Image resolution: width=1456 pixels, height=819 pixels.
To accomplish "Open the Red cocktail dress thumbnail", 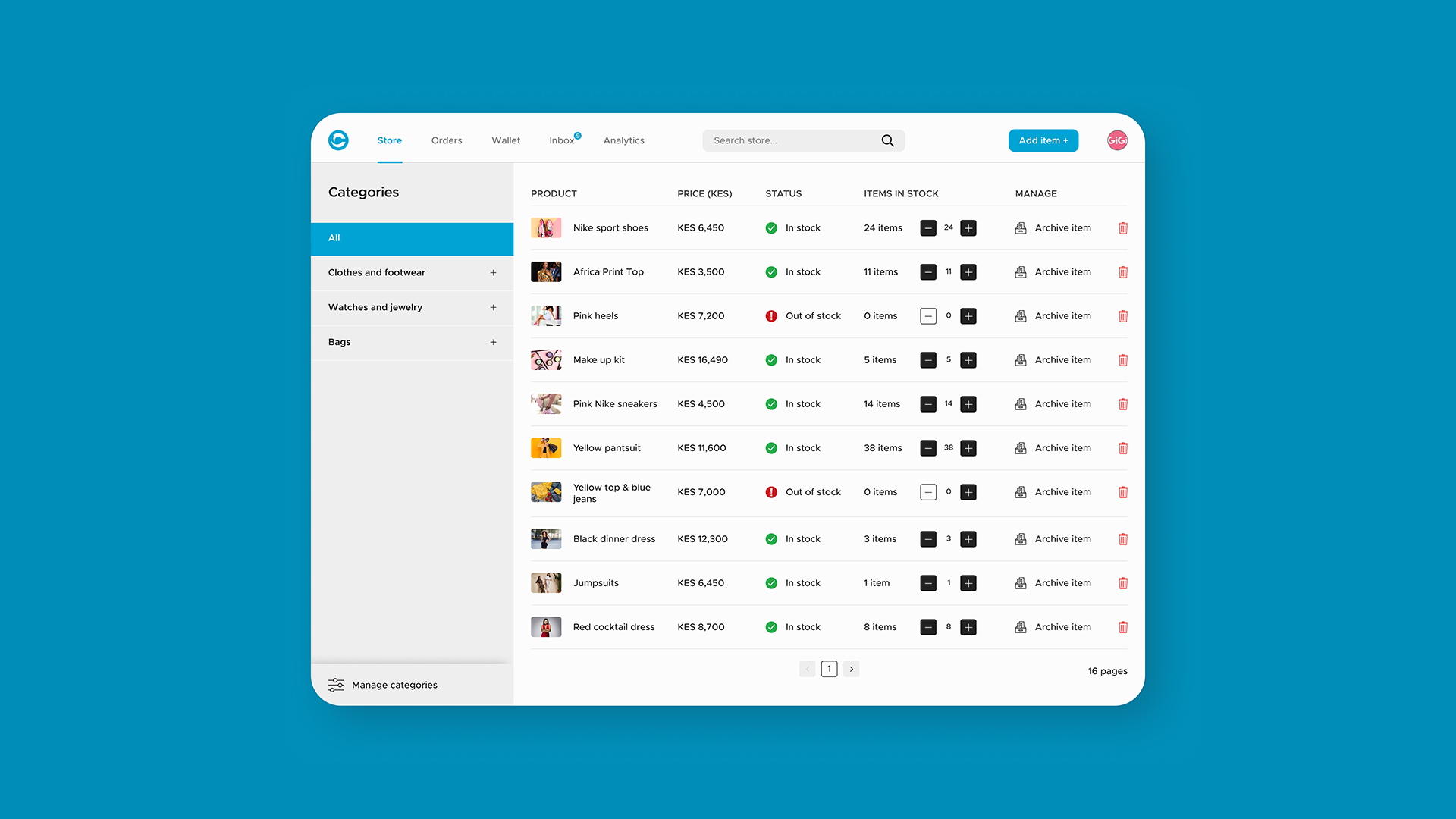I will point(546,627).
